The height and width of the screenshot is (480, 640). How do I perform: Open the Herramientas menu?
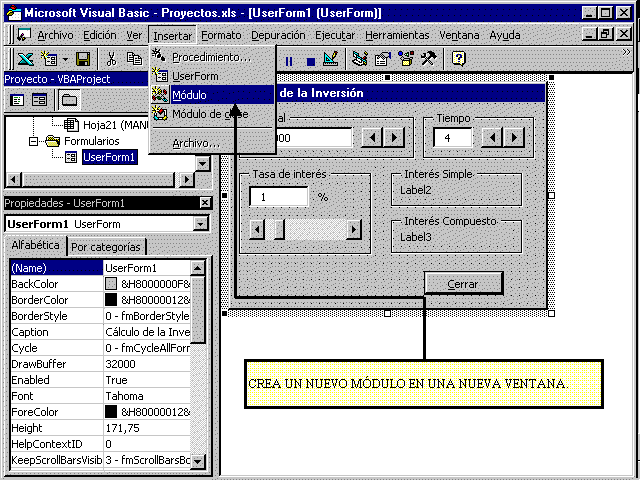pyautogui.click(x=397, y=36)
